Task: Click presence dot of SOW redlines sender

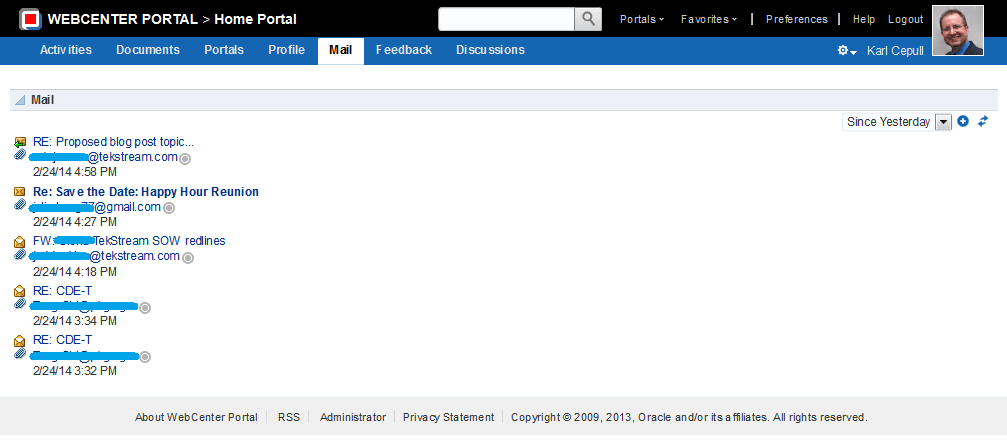Action: (188, 258)
